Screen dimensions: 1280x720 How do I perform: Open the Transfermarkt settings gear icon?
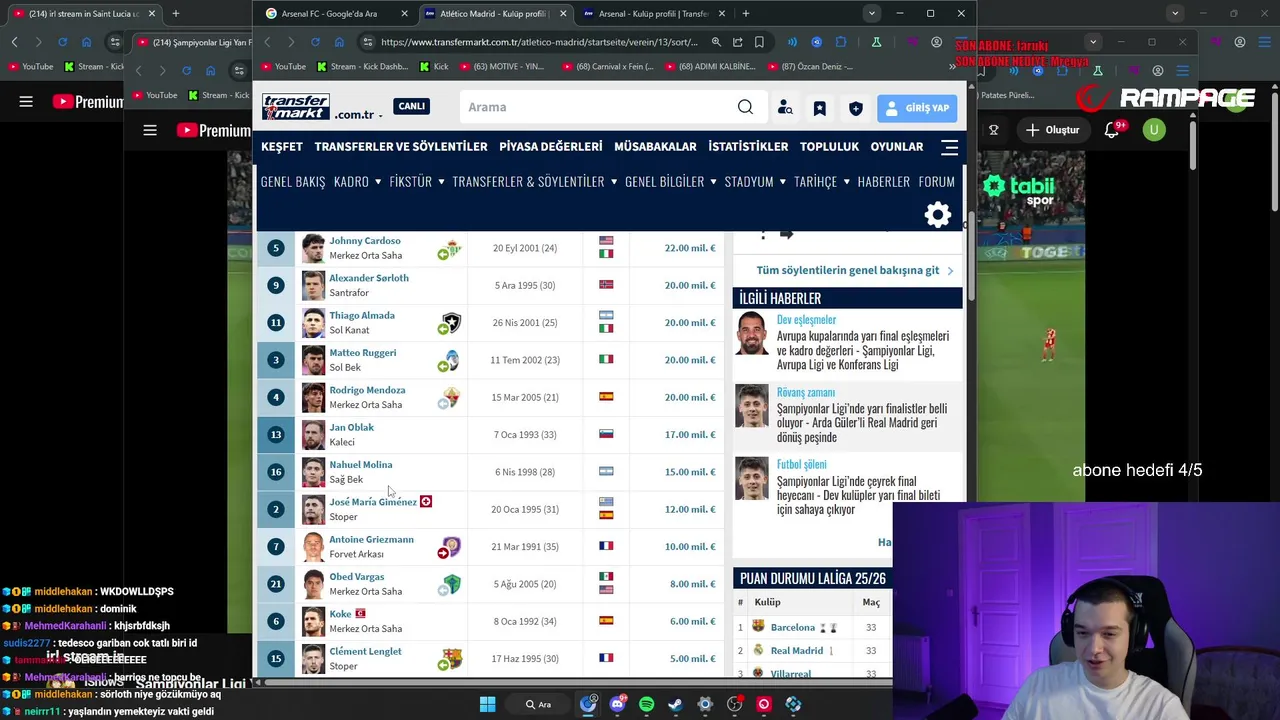[937, 215]
